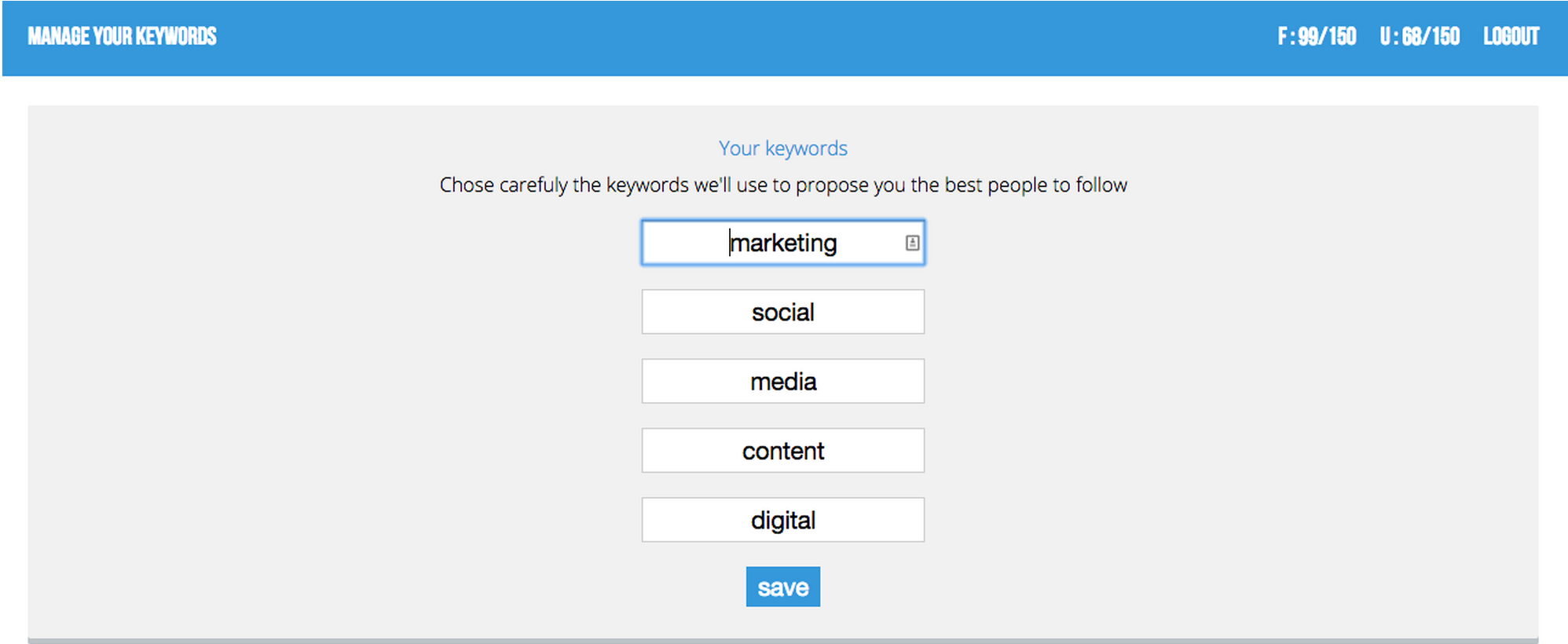Click the keyword instructions sentence
Screen dimensions: 1568x644
[782, 185]
